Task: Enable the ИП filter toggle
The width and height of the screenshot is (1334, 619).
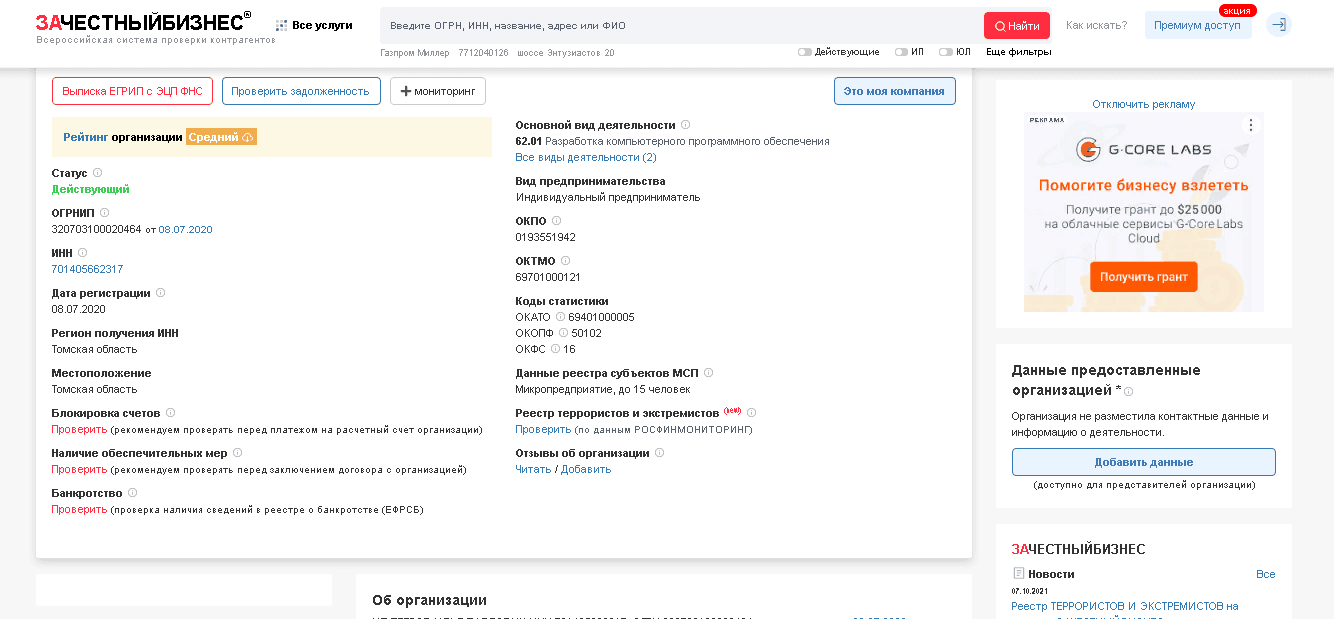Action: point(901,52)
